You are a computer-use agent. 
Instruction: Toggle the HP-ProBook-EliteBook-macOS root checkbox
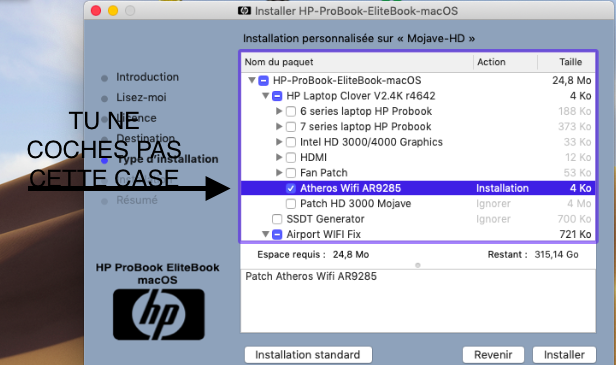pos(263,81)
